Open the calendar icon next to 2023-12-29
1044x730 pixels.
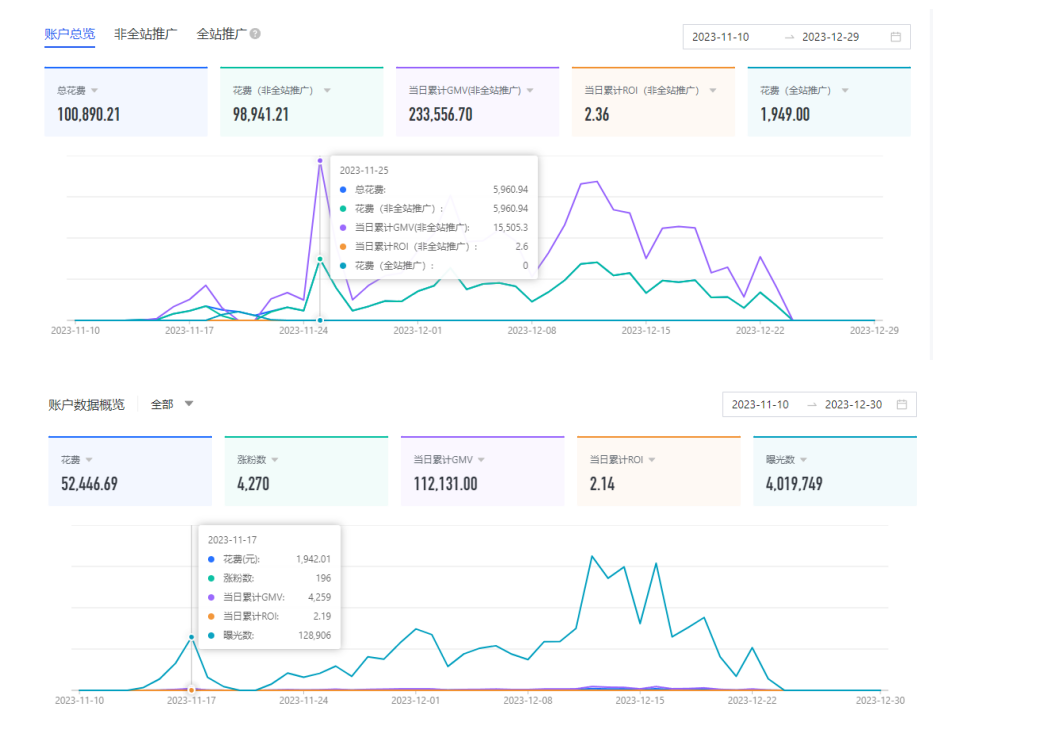coord(896,37)
